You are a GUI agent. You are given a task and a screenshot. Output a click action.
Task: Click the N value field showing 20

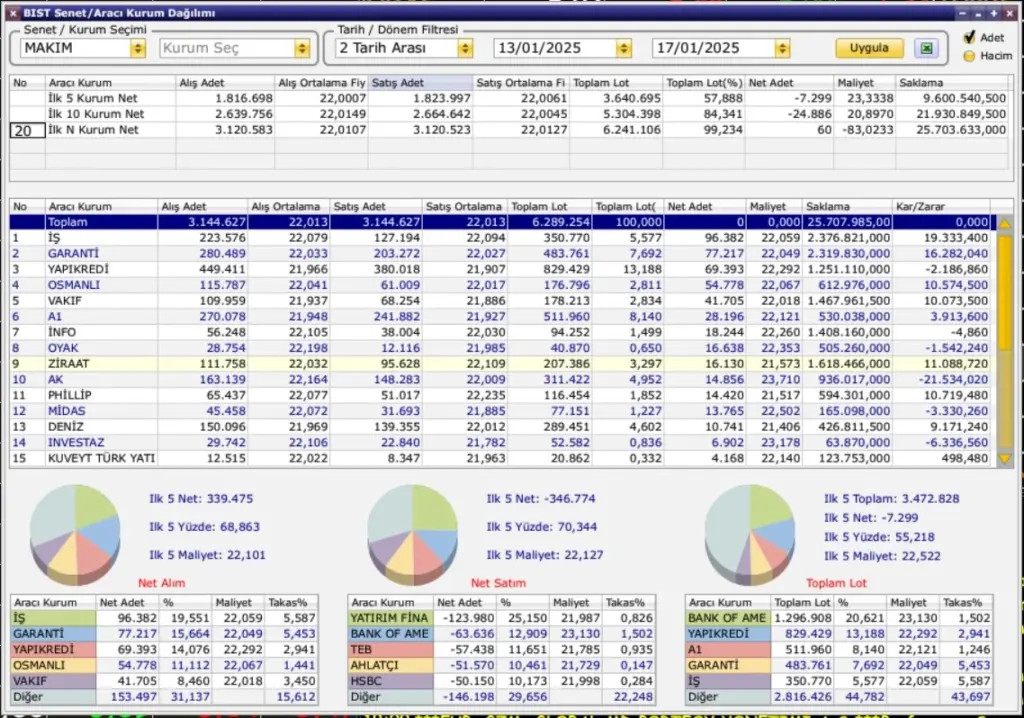pyautogui.click(x=27, y=130)
